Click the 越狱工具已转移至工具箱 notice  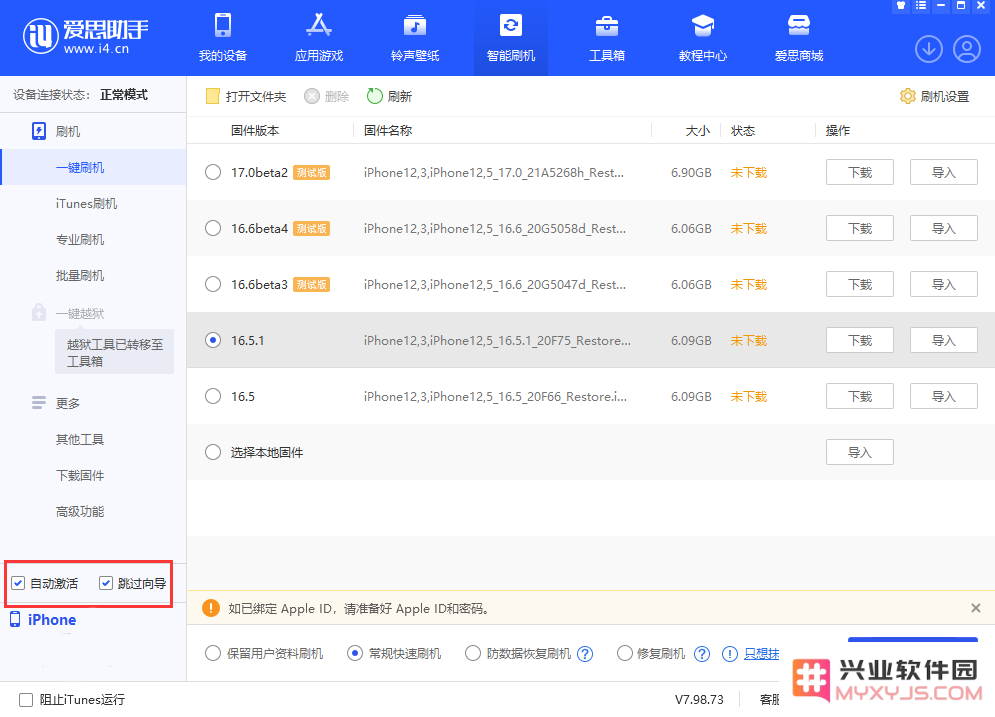point(114,352)
